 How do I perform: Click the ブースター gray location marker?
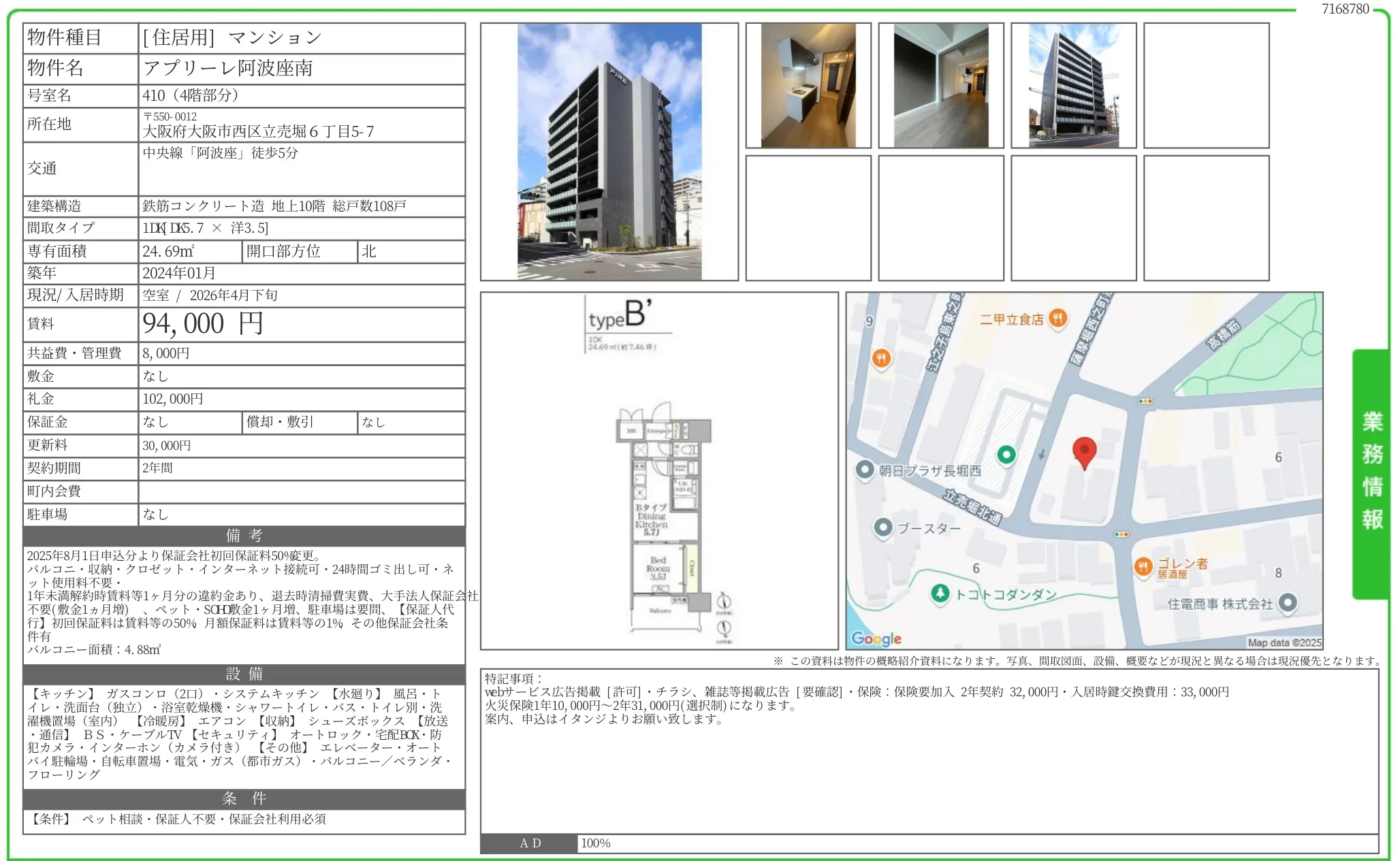click(882, 527)
